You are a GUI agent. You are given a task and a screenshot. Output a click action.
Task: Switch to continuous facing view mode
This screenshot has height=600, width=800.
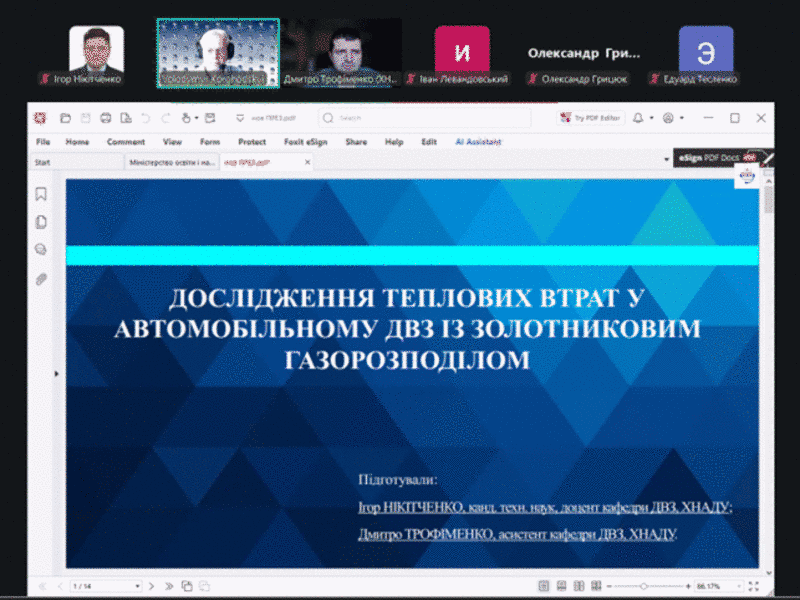click(x=596, y=586)
